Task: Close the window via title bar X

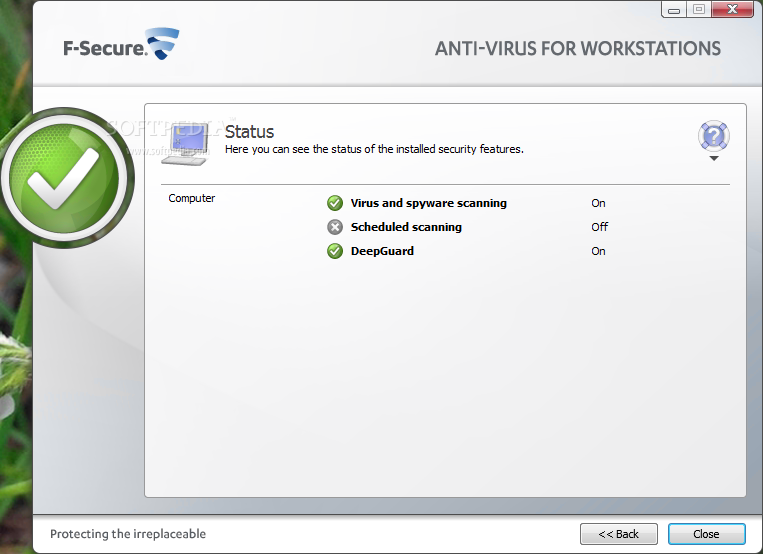Action: click(732, 9)
